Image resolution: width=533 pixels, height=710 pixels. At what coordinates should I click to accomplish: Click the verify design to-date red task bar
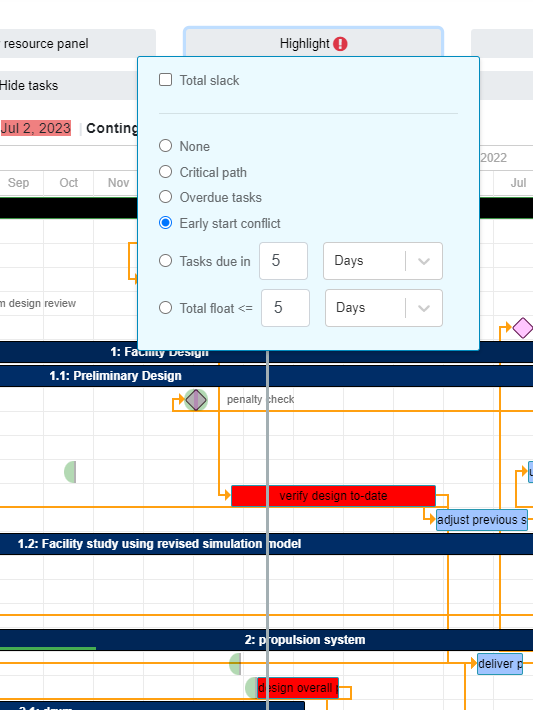[333, 496]
